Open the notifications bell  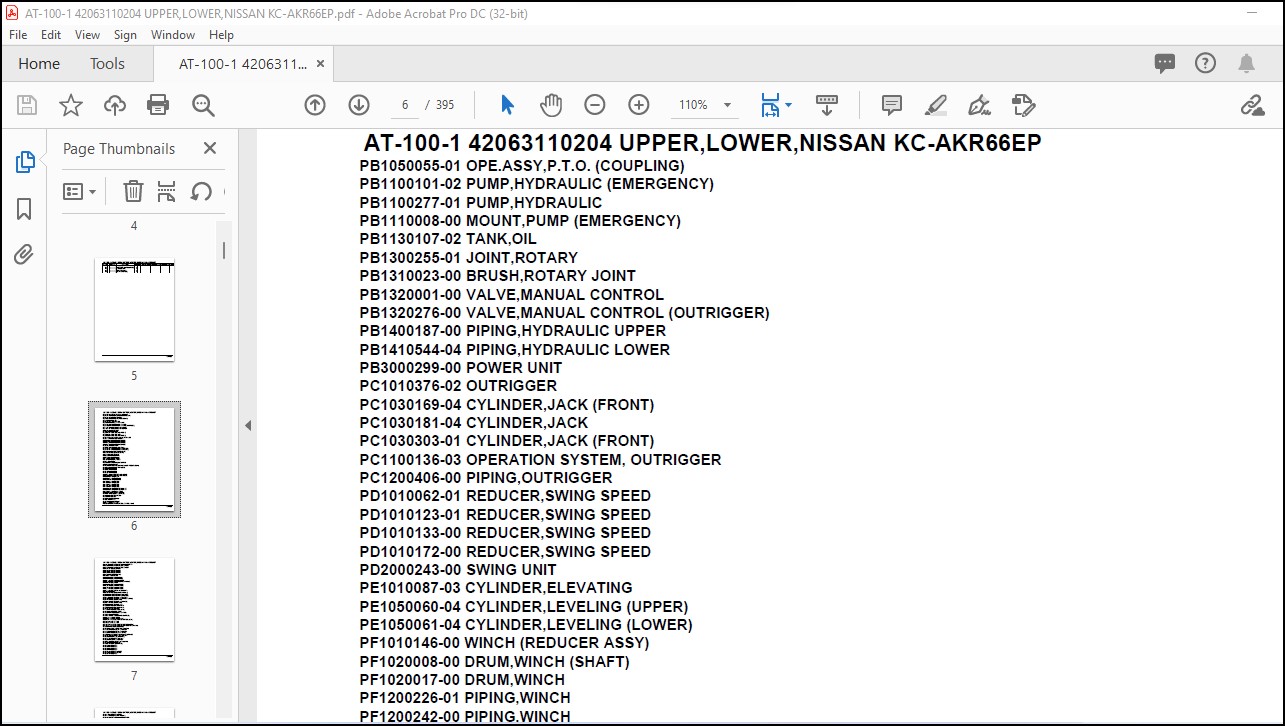pyautogui.click(x=1246, y=63)
